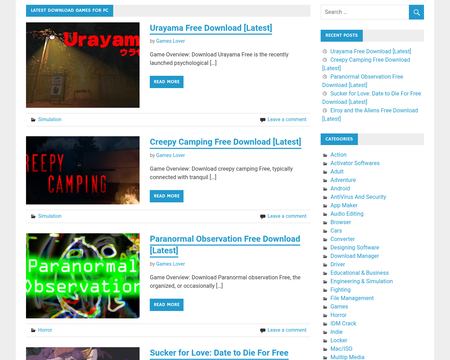
Task: Open Urayama Free Download post title
Action: (x=211, y=28)
